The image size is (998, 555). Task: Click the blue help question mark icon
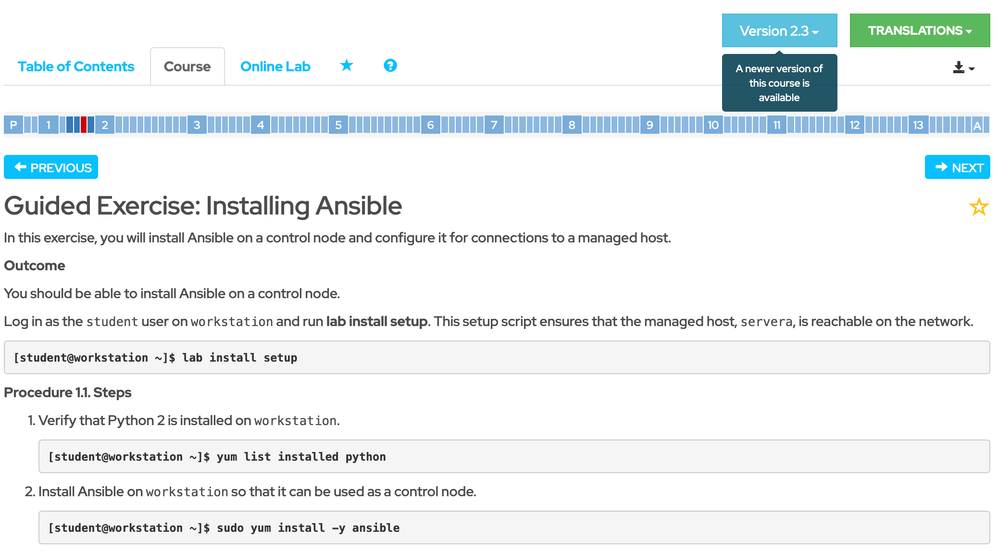(390, 66)
